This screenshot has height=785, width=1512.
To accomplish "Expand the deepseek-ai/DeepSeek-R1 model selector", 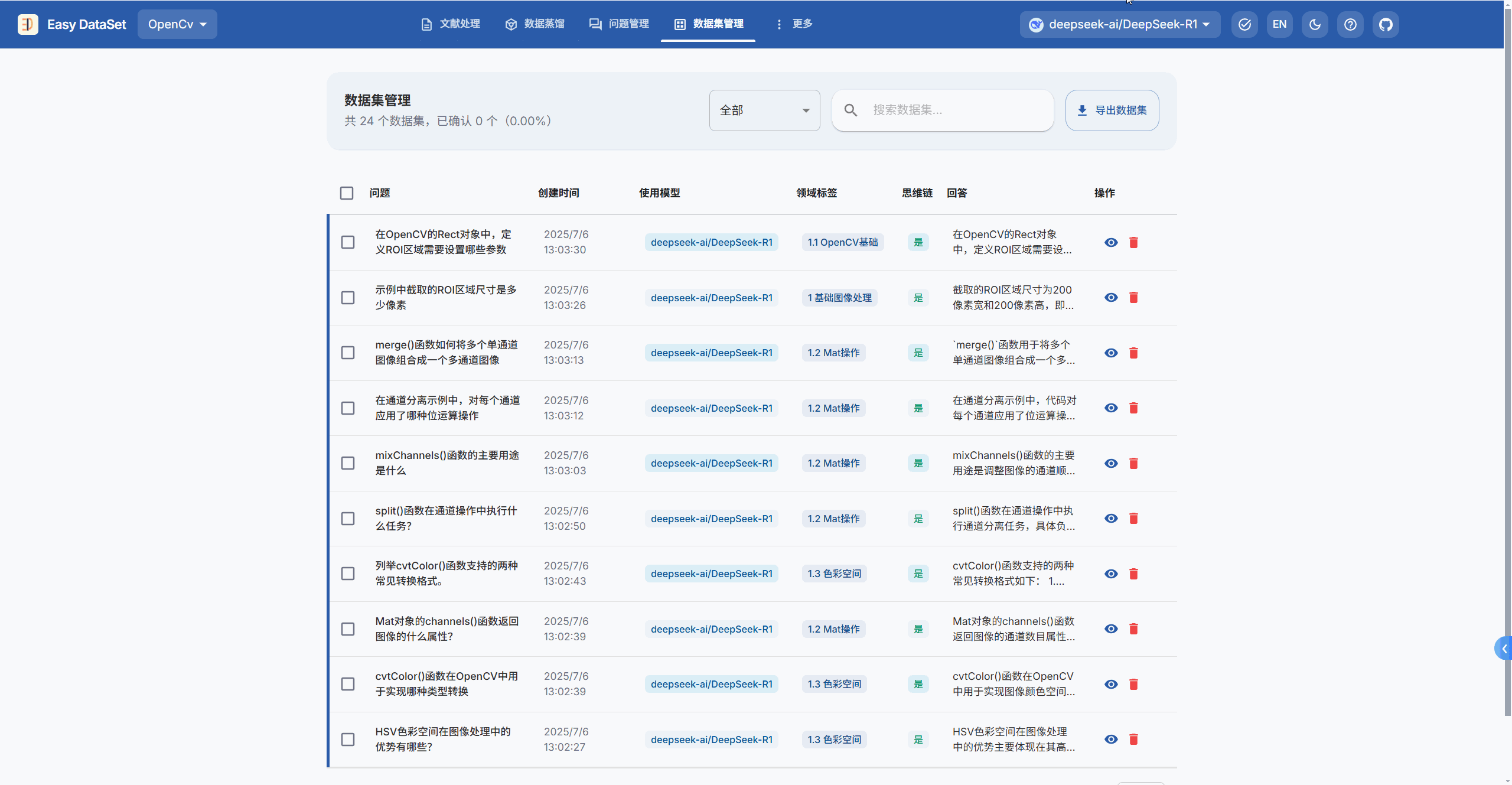I will 1120,24.
